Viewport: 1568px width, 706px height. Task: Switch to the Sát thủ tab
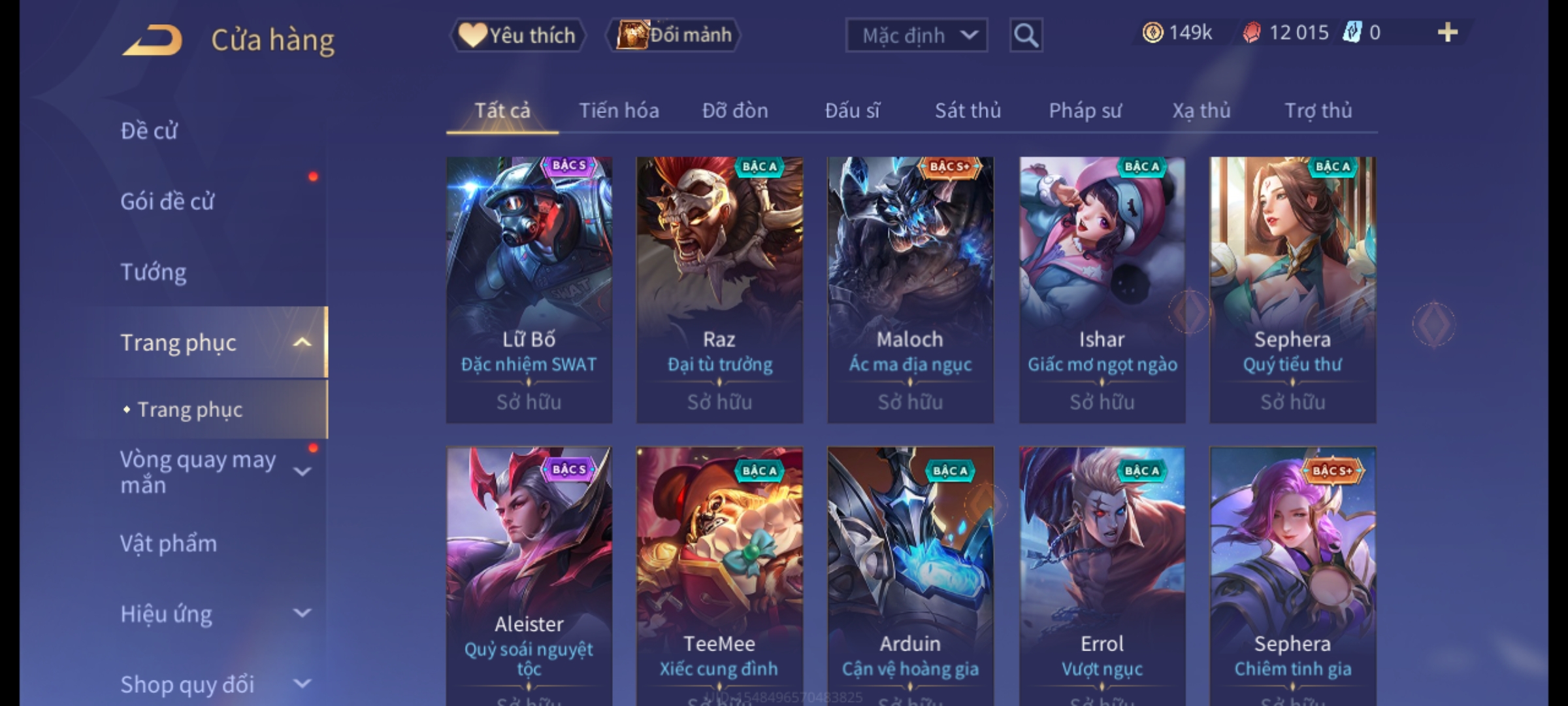click(968, 110)
